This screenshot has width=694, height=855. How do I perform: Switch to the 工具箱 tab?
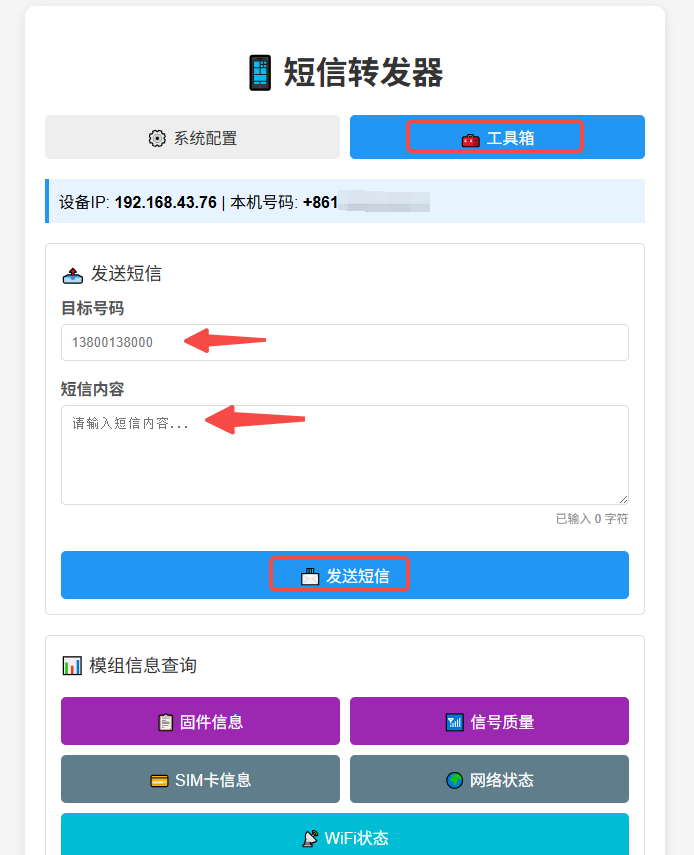[x=497, y=138]
